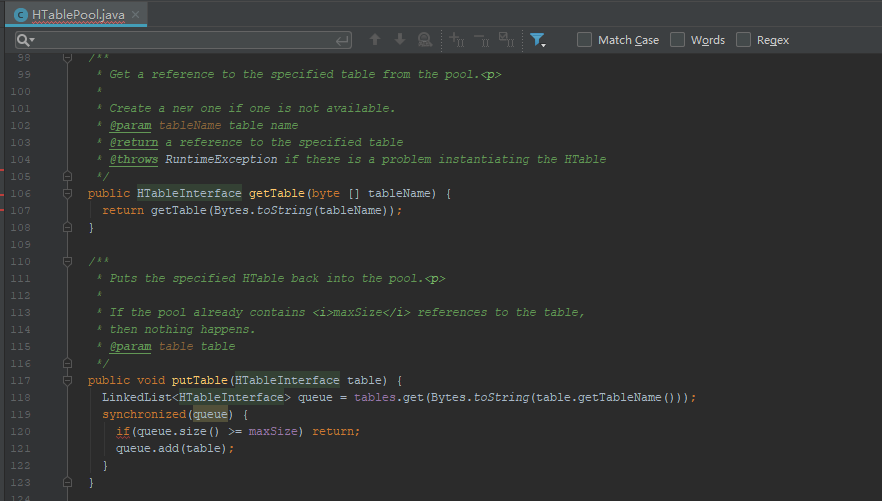Open the search history magnifier dropdown
The width and height of the screenshot is (882, 501).
point(26,40)
